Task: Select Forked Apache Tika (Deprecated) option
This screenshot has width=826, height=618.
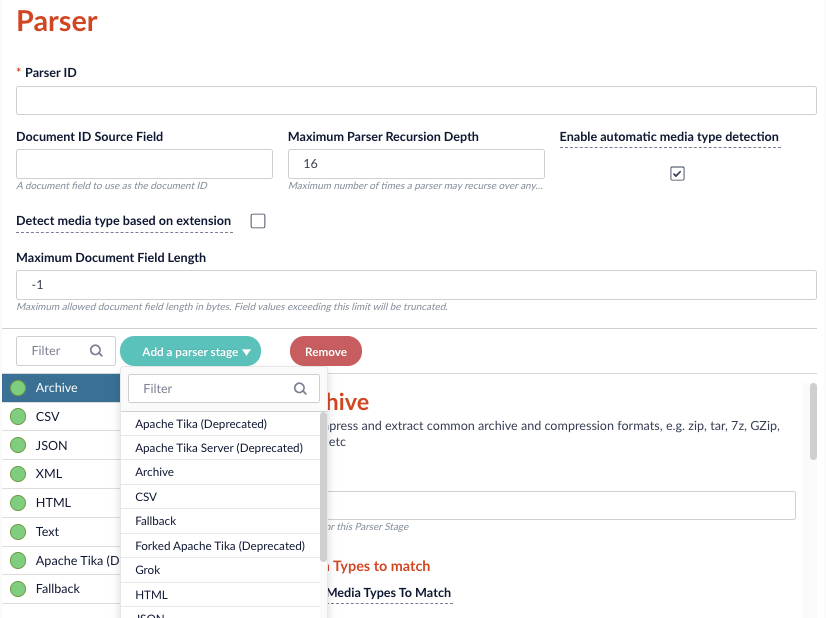Action: pos(221,546)
